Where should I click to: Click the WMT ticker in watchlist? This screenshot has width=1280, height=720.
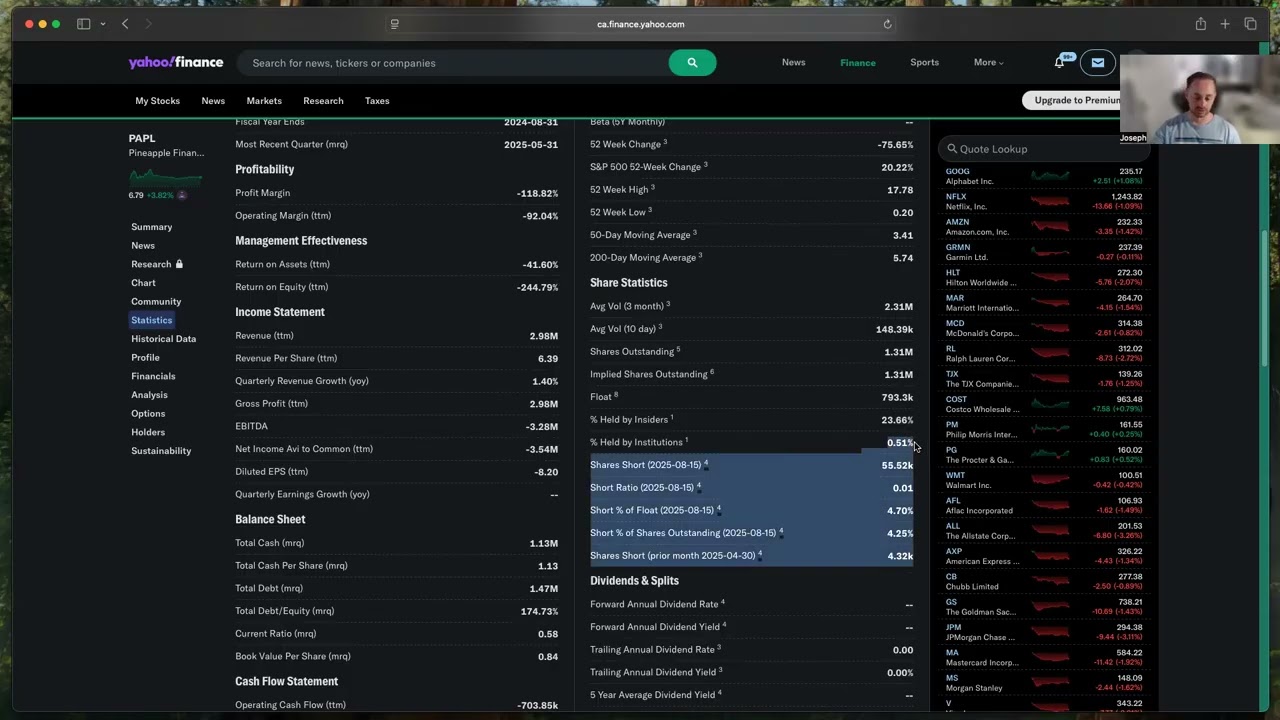955,475
